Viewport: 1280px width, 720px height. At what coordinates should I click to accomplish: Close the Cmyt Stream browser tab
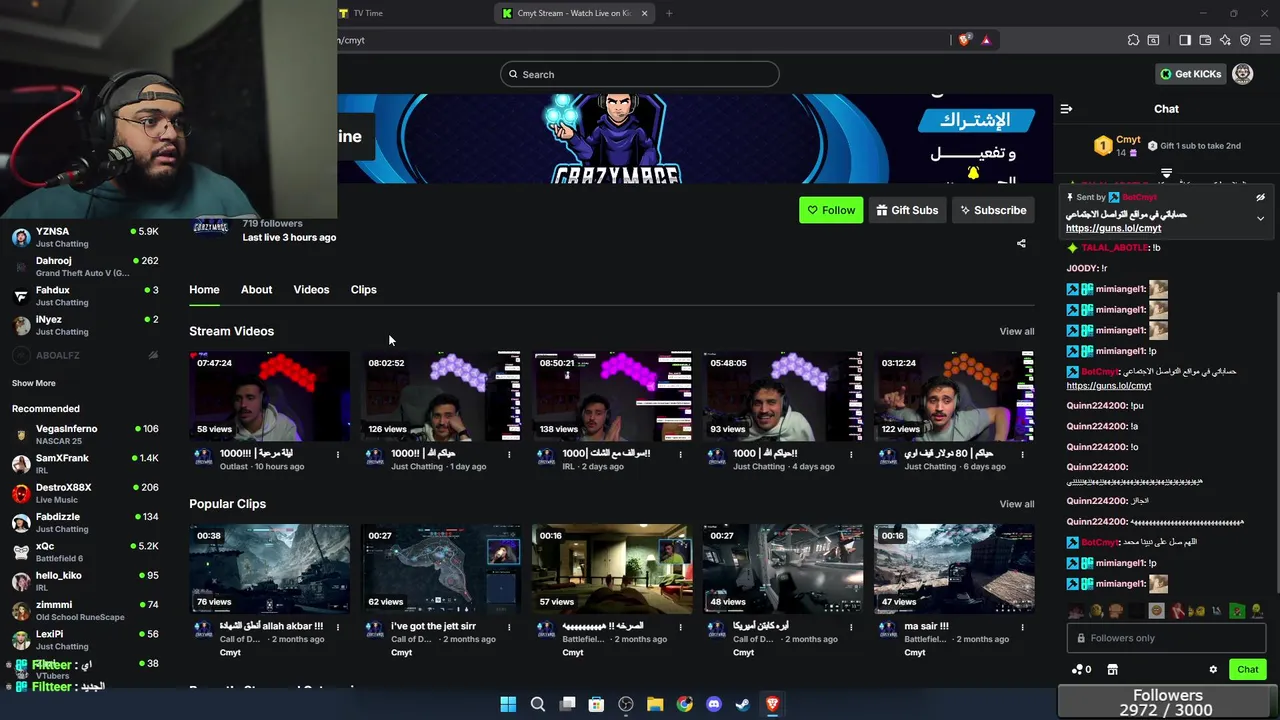644,13
